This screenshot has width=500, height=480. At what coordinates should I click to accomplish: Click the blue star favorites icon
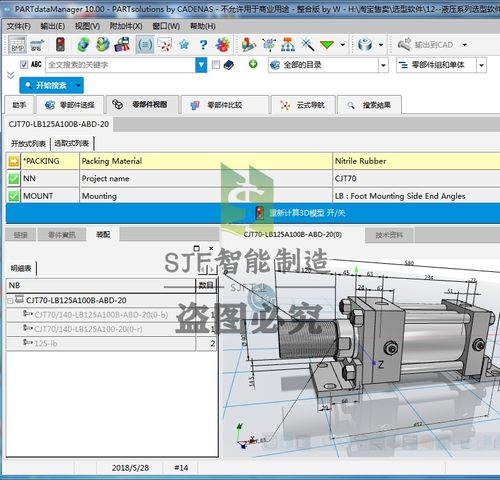click(184, 44)
